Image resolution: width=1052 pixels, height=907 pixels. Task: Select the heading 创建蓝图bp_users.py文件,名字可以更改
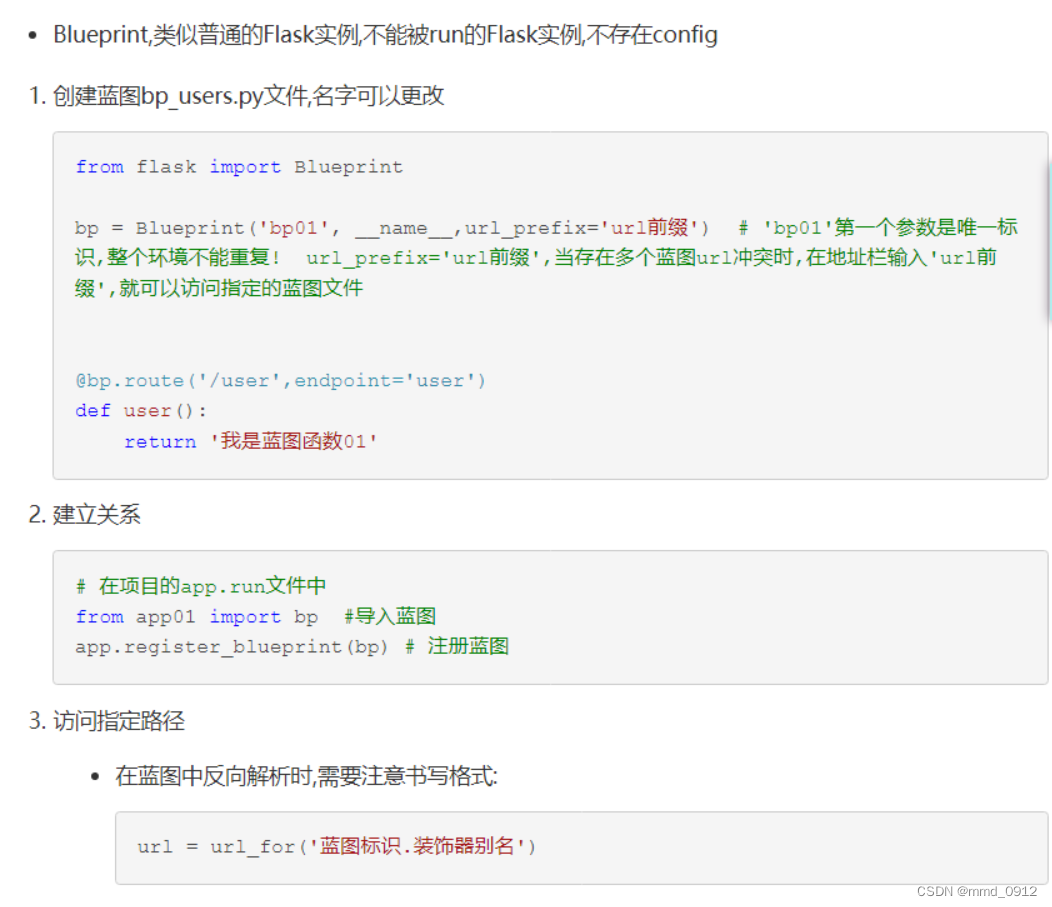pos(248,96)
